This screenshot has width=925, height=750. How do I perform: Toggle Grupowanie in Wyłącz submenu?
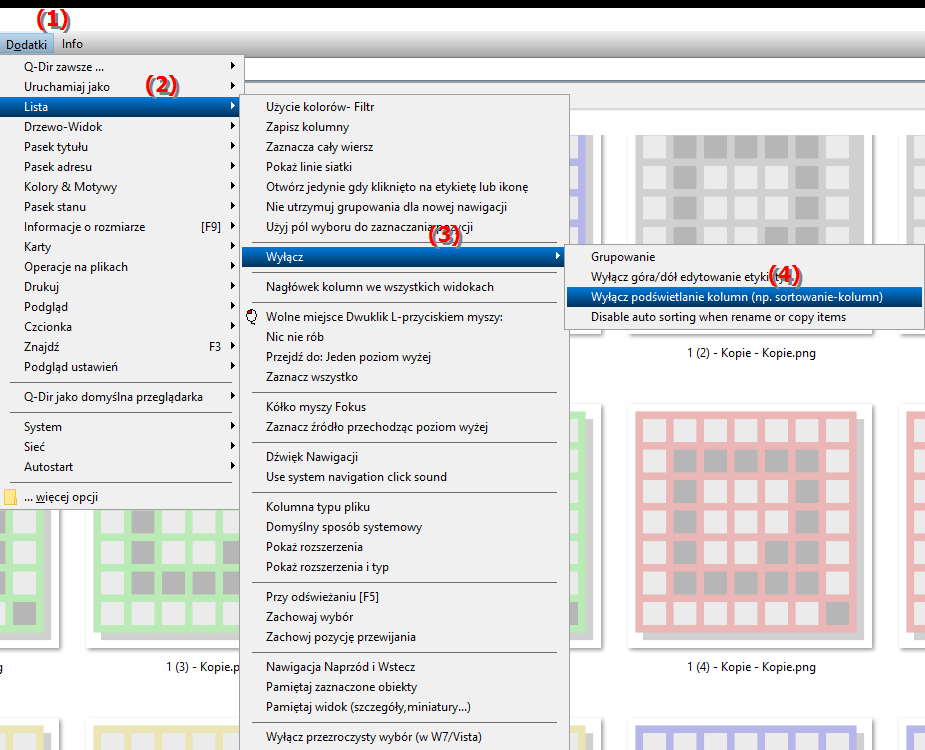pyautogui.click(x=744, y=257)
